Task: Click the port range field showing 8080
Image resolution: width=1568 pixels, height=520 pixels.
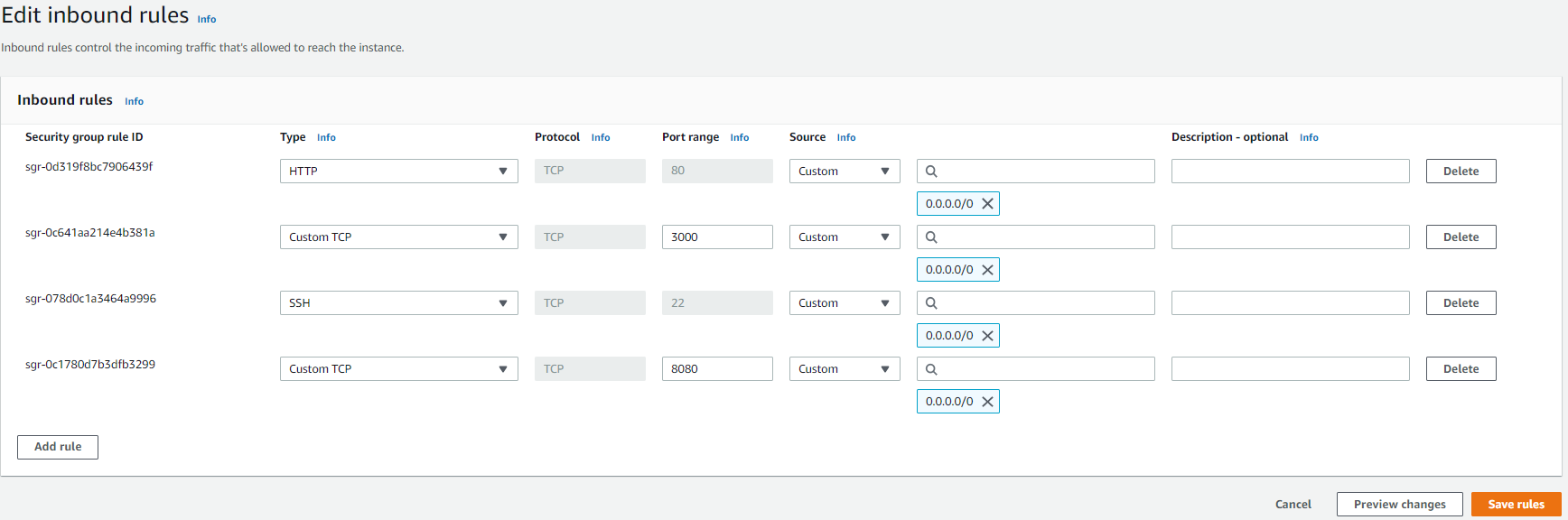Action: (x=717, y=368)
